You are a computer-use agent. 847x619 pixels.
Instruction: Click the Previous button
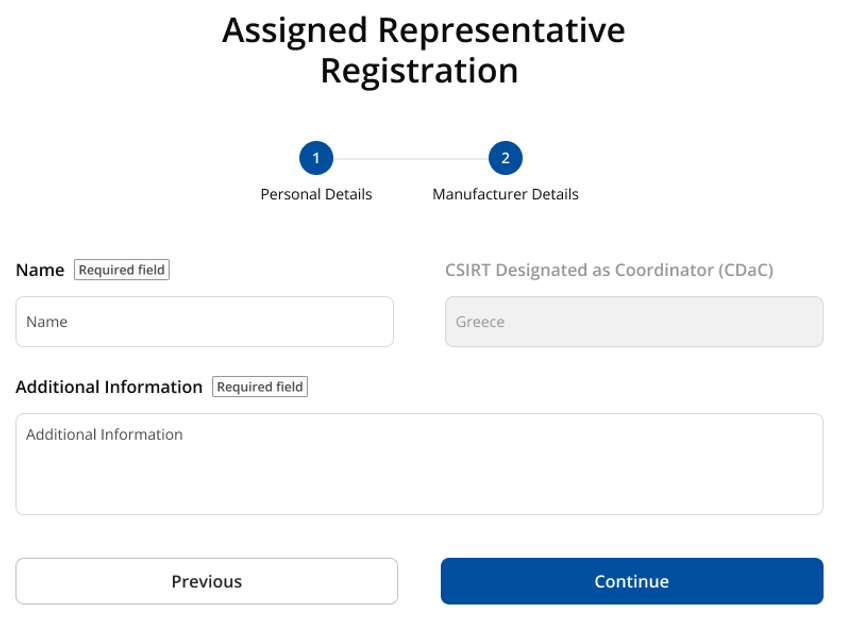click(206, 581)
